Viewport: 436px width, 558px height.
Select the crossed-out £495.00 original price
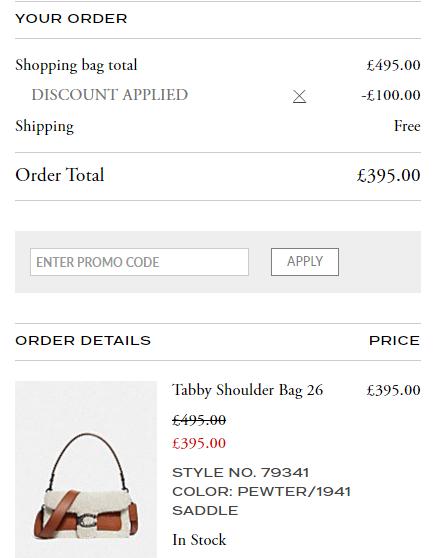199,420
